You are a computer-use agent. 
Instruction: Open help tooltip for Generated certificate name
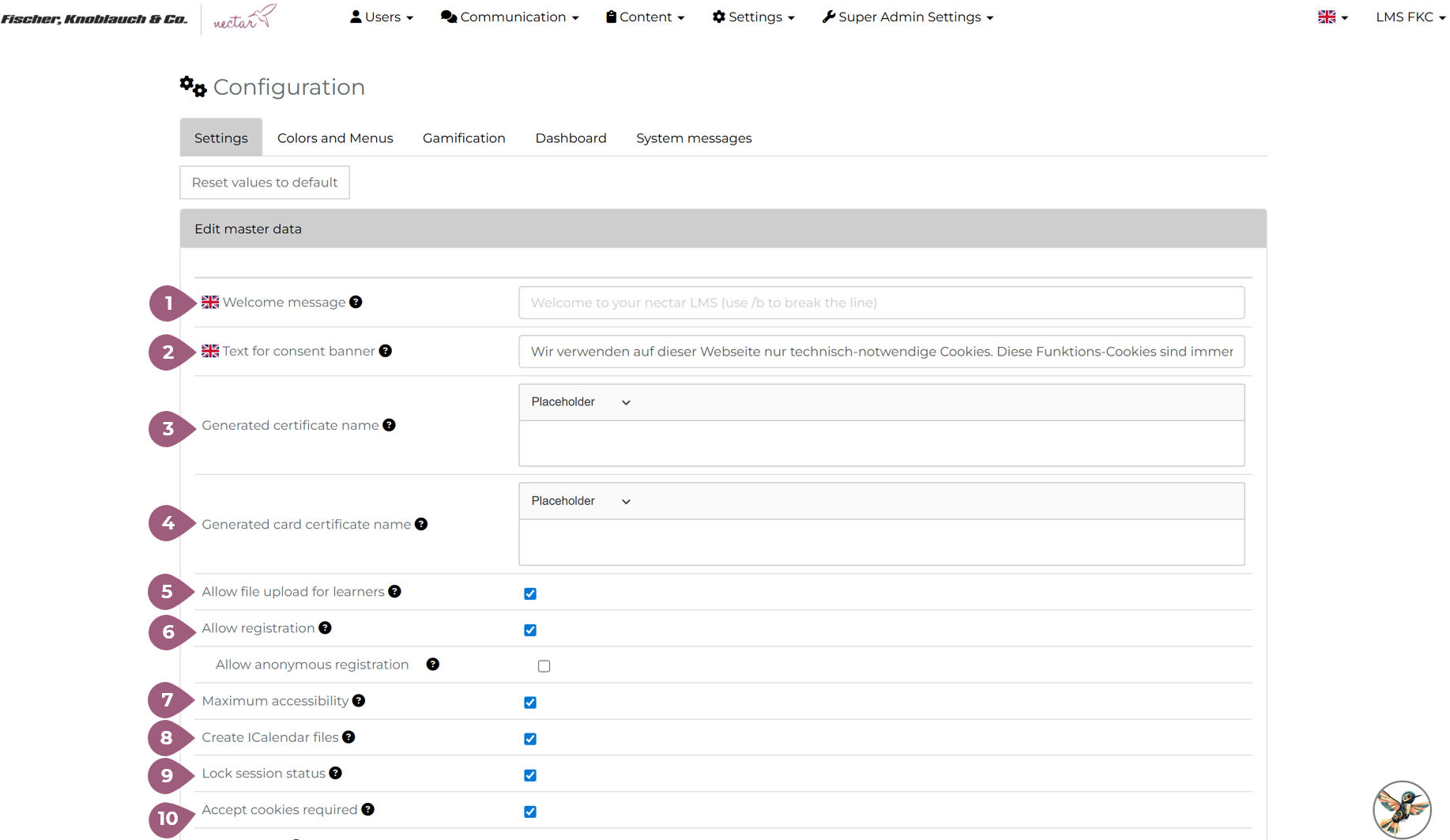(x=389, y=425)
